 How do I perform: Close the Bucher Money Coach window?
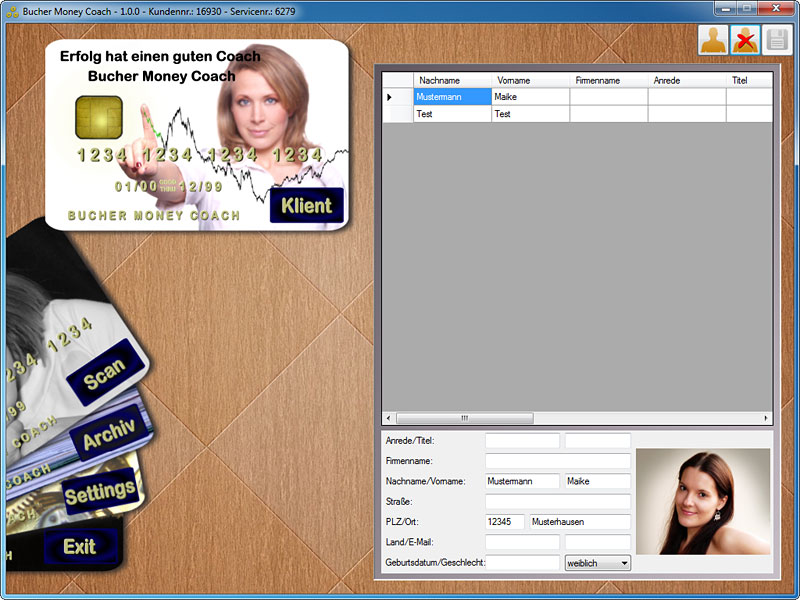776,8
